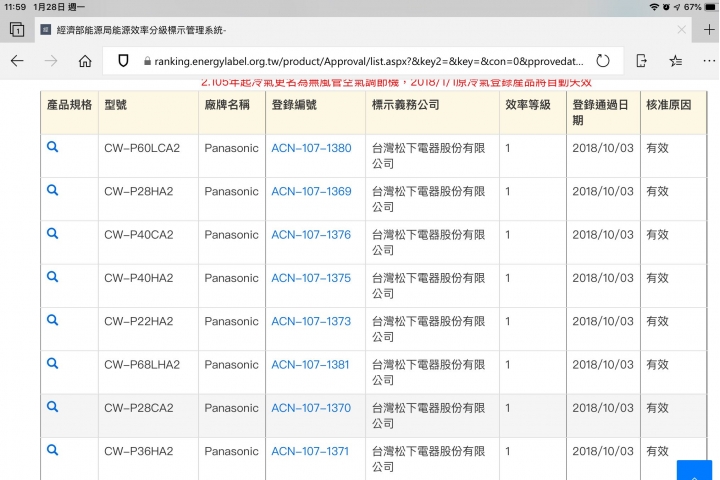View product specs for CW-P40CA2
Viewport: 720px width, 480px height.
tap(53, 233)
